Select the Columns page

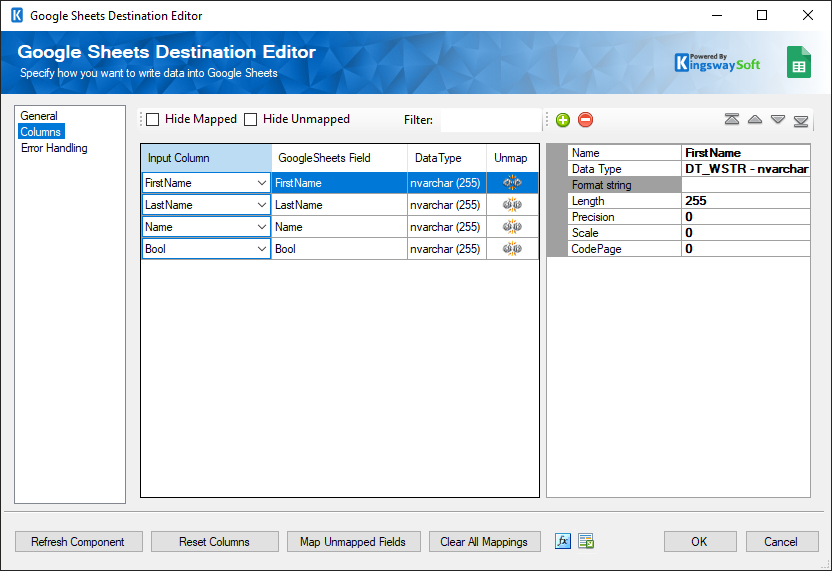click(41, 132)
